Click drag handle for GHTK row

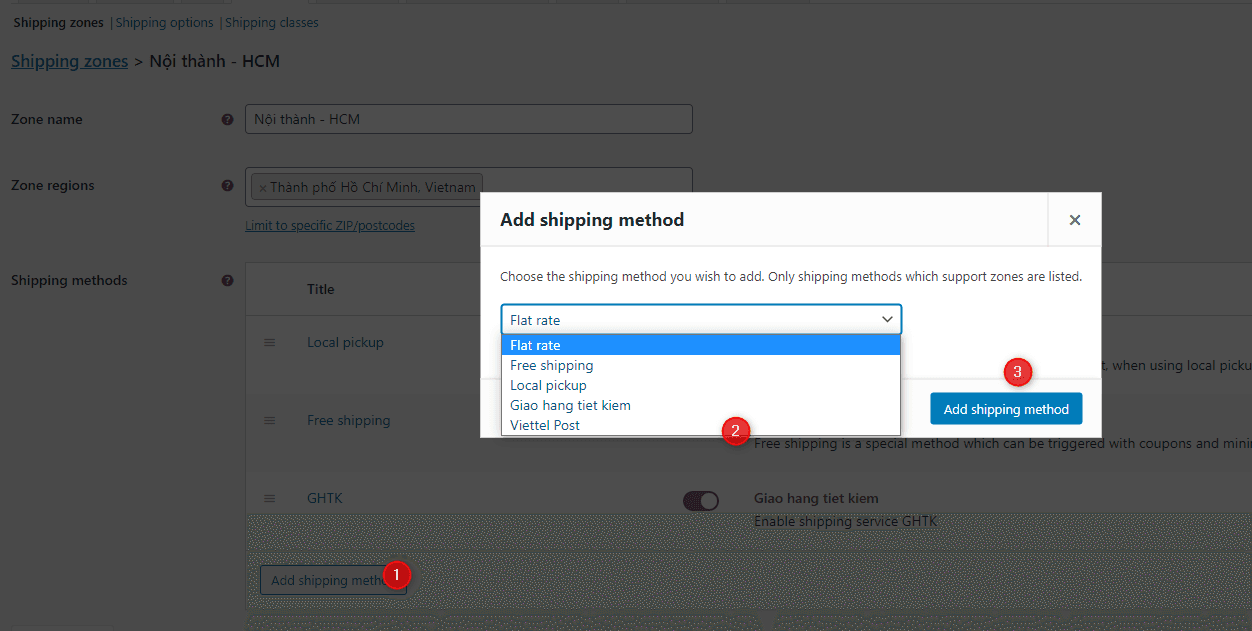click(x=269, y=498)
